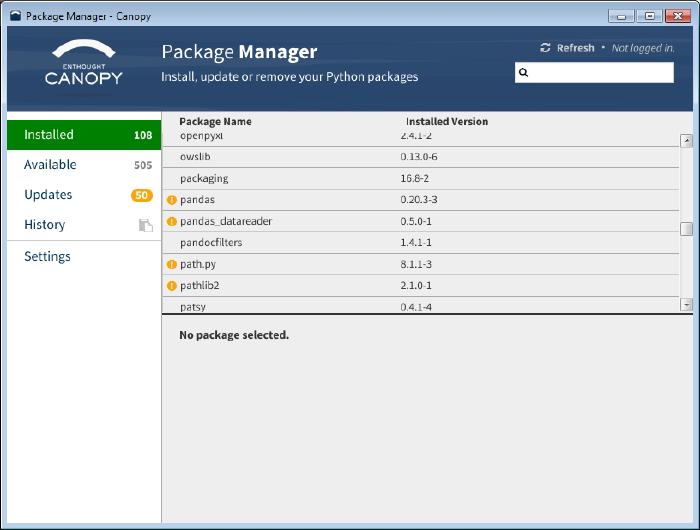Viewport: 700px width, 530px height.
Task: Click the update warning icon next to pandas
Action: (171, 200)
